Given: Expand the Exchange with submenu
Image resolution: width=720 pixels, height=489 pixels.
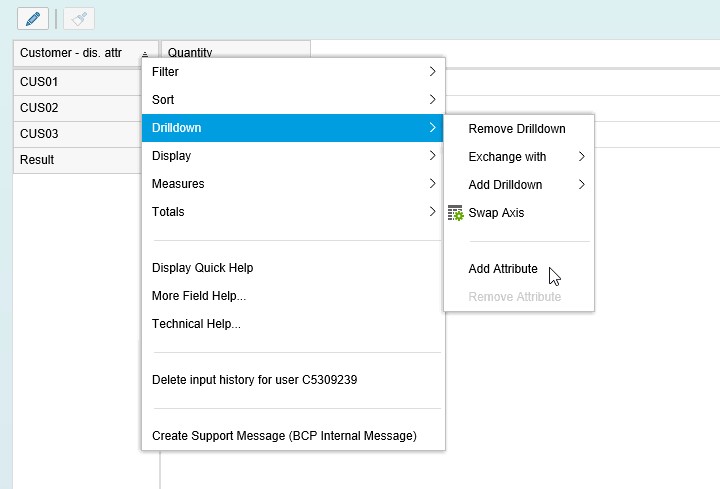Looking at the screenshot, I should (519, 157).
